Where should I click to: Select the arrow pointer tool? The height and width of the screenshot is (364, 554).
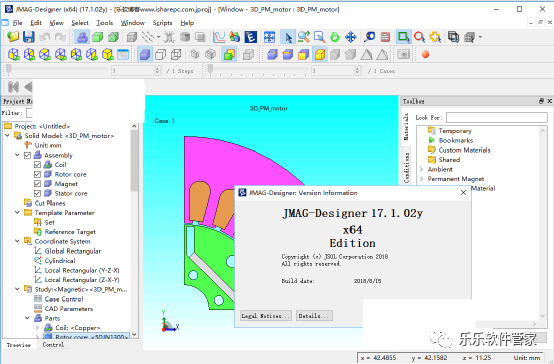pyautogui.click(x=288, y=37)
